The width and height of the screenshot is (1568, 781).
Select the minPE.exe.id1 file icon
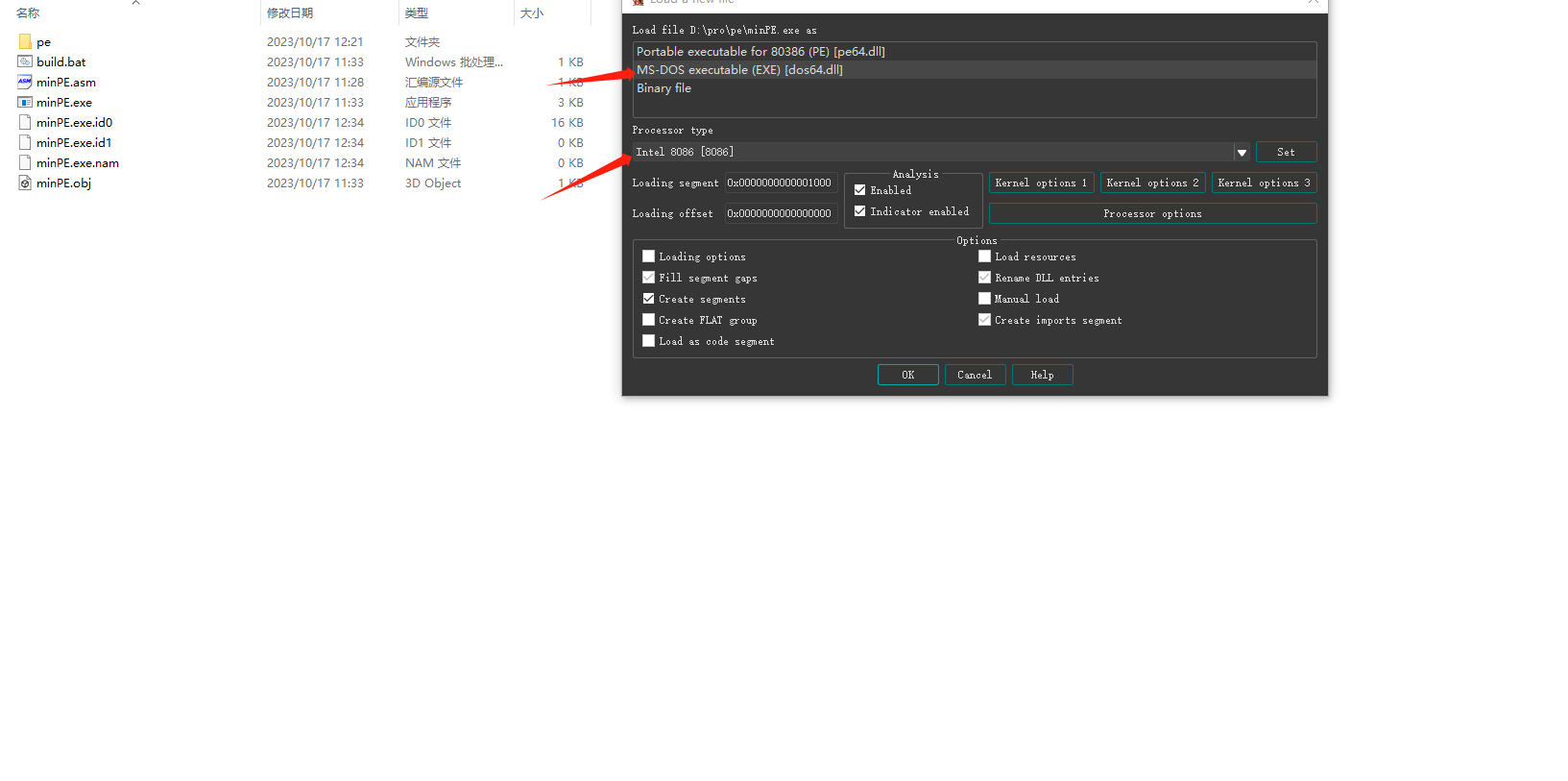pos(25,143)
